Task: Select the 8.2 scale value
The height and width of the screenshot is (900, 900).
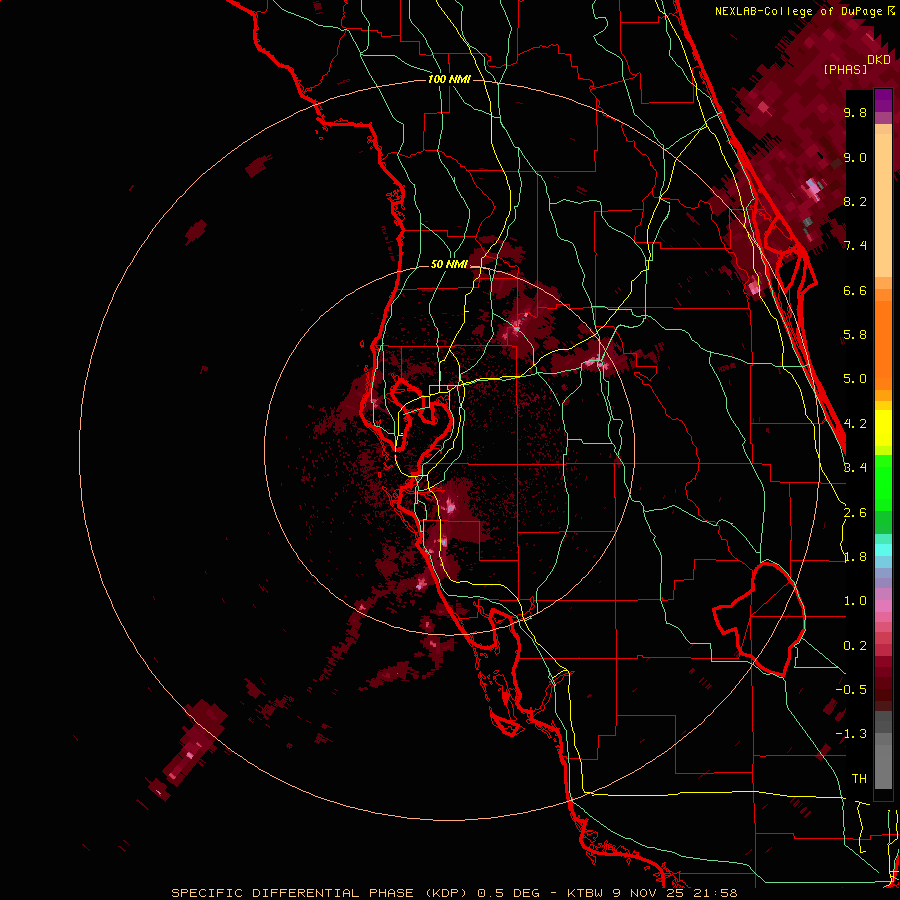Action: pos(855,201)
